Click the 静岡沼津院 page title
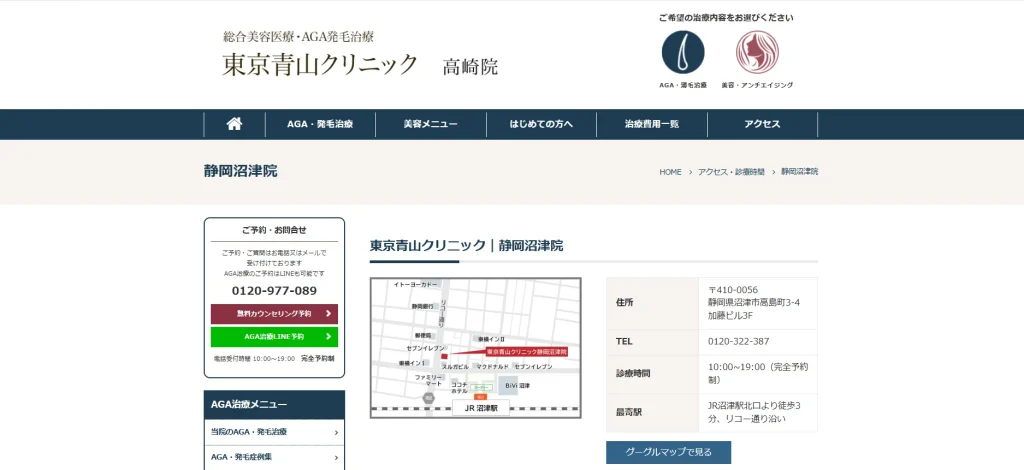 tap(240, 171)
